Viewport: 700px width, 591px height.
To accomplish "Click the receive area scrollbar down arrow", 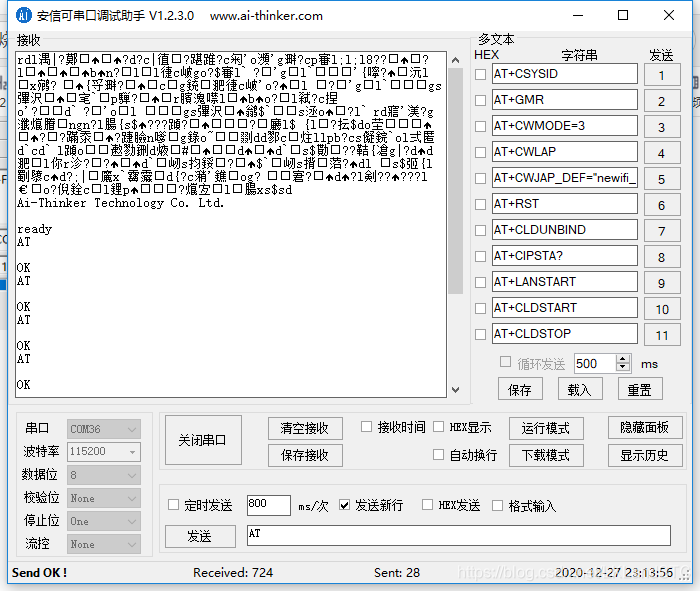I will [455, 390].
